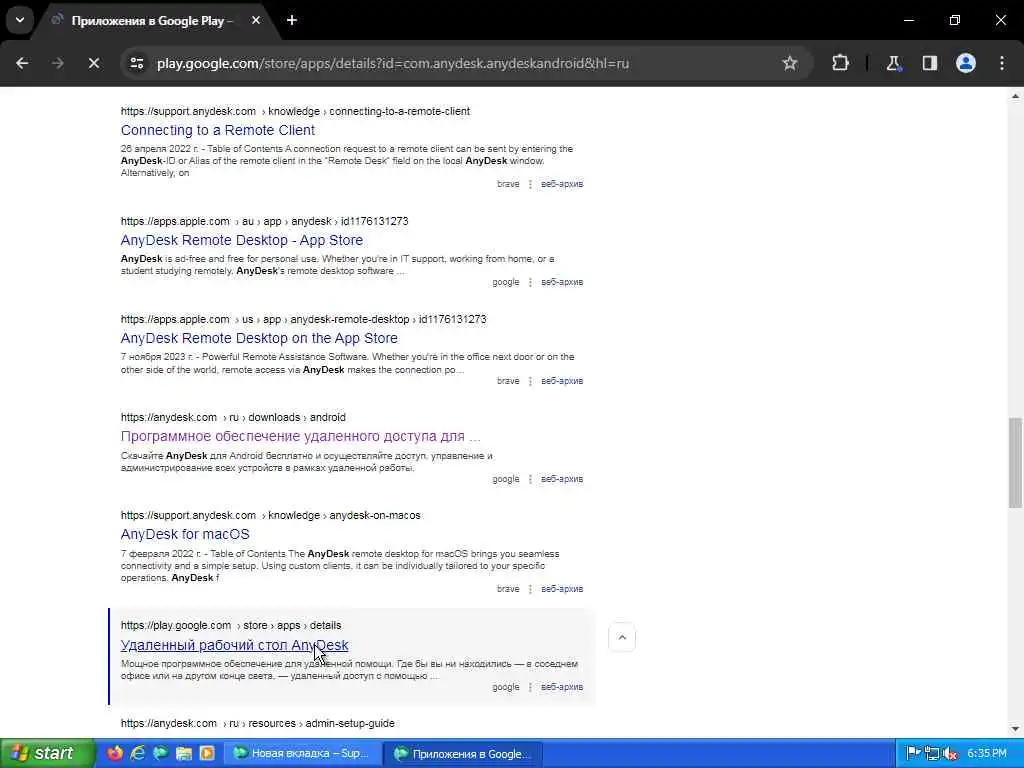This screenshot has width=1024, height=768.
Task: Click 'brave' under Connecting to Remote Client
Action: coord(508,184)
